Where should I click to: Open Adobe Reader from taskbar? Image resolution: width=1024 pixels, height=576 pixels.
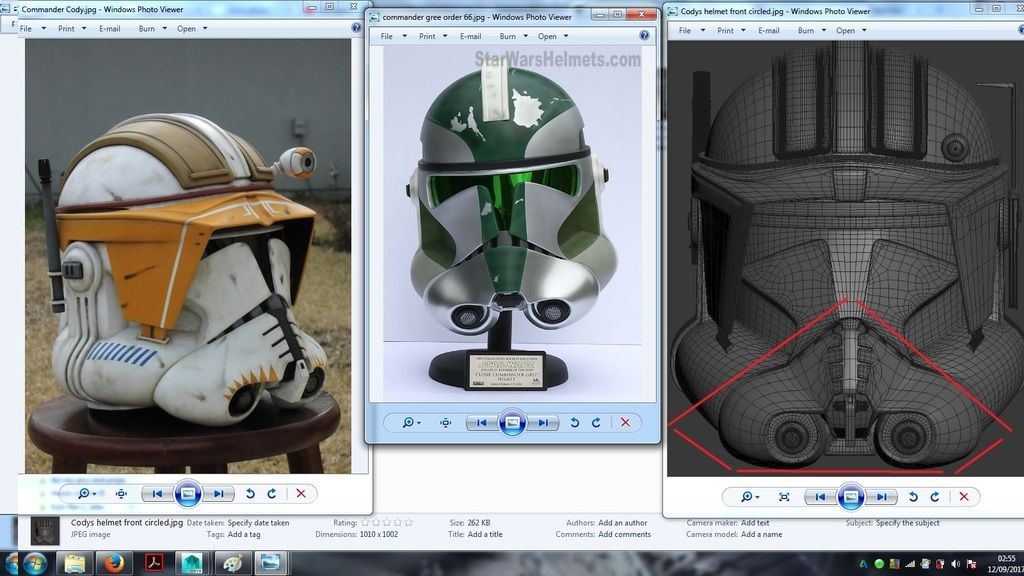[153, 563]
